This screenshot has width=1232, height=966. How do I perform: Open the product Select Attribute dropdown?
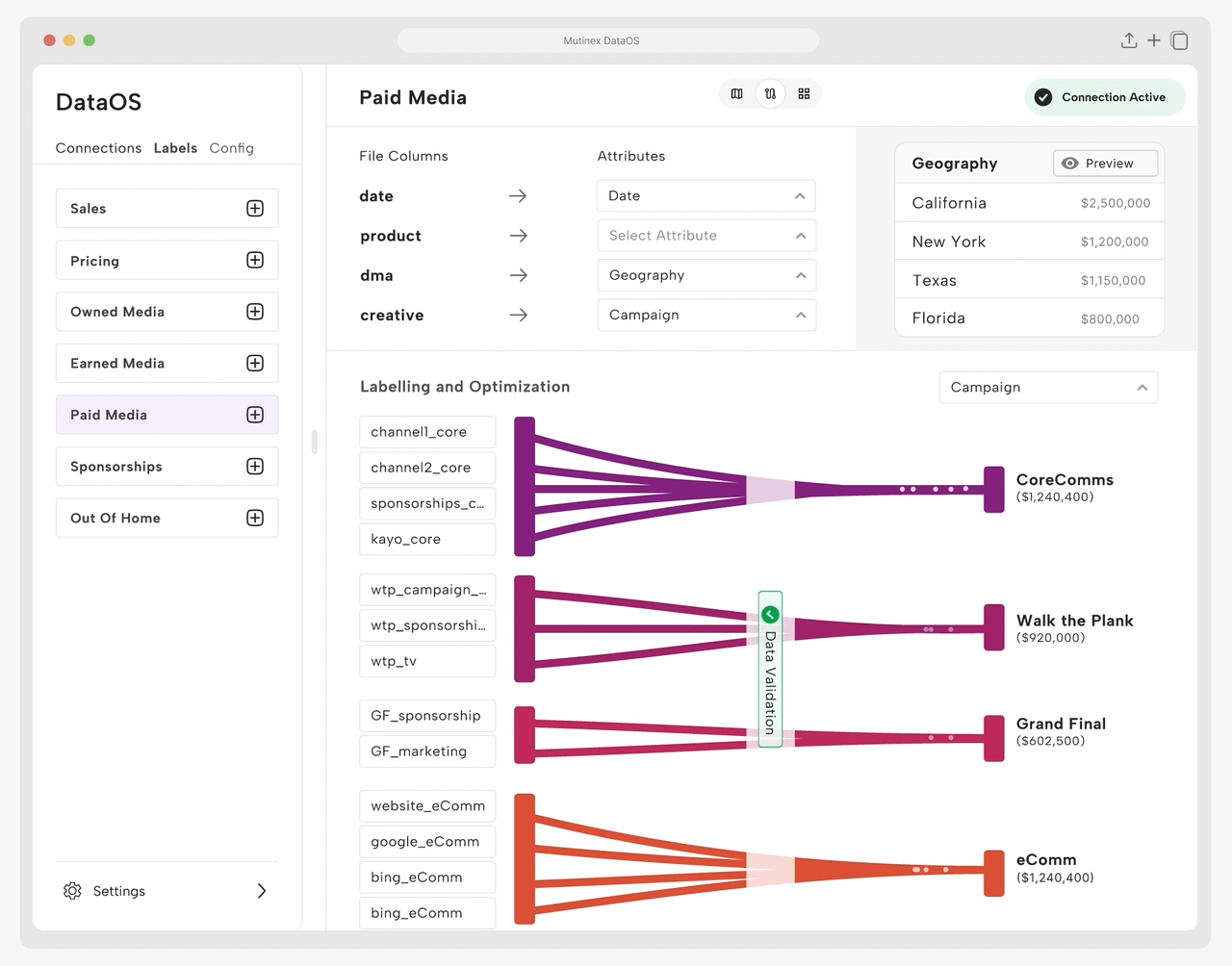coord(706,236)
